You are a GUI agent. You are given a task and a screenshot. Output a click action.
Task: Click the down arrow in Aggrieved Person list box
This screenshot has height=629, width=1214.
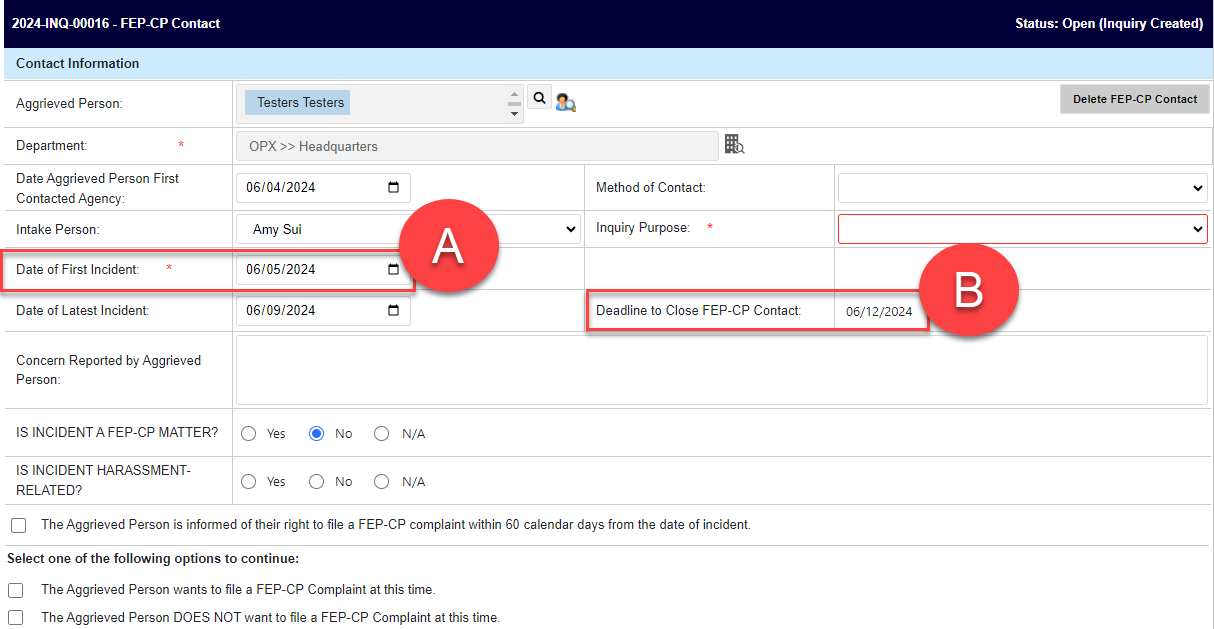[x=515, y=114]
